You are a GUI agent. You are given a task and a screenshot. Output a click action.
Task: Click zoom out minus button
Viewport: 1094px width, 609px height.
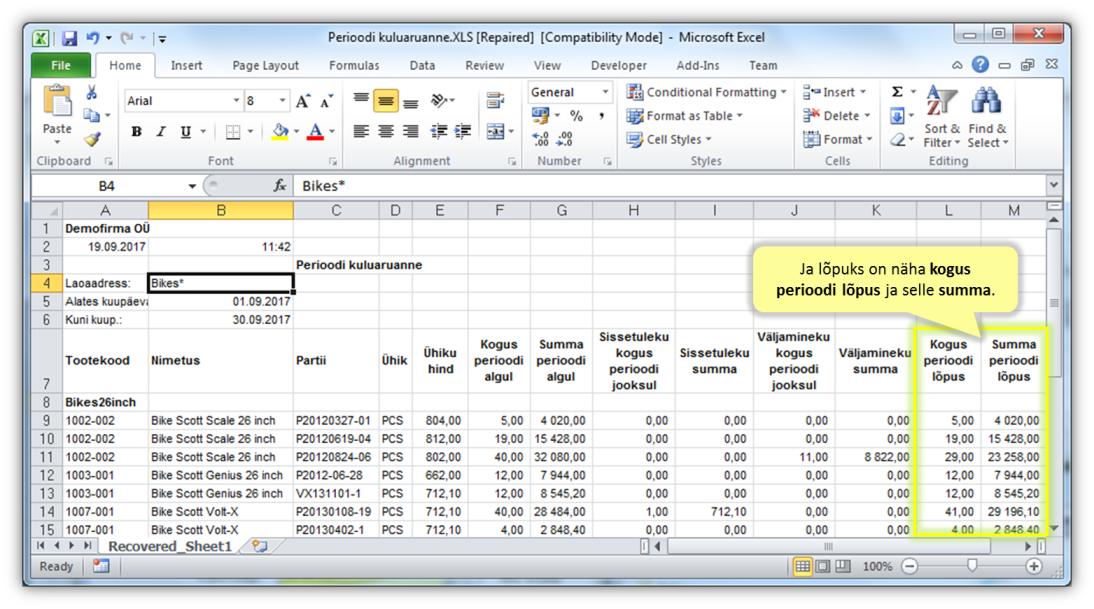point(910,566)
